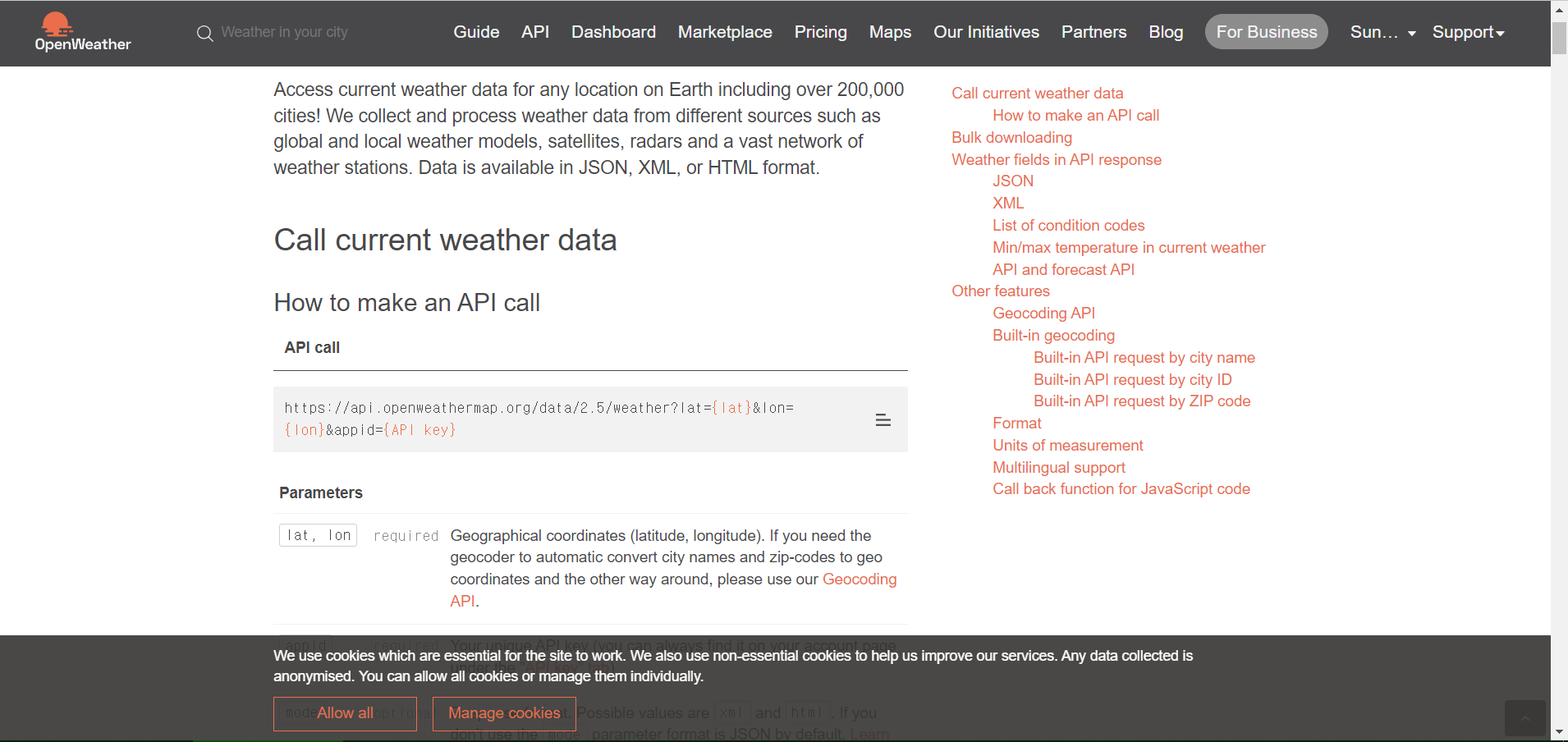Click the search magnifier icon
This screenshot has width=1568, height=742.
point(204,33)
